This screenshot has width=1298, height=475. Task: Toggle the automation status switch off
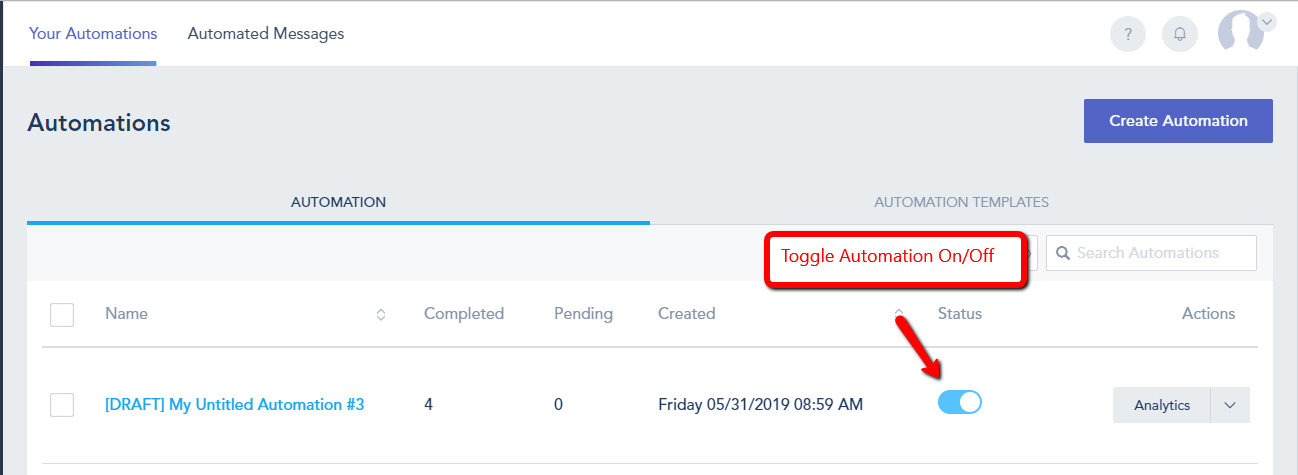coord(960,402)
